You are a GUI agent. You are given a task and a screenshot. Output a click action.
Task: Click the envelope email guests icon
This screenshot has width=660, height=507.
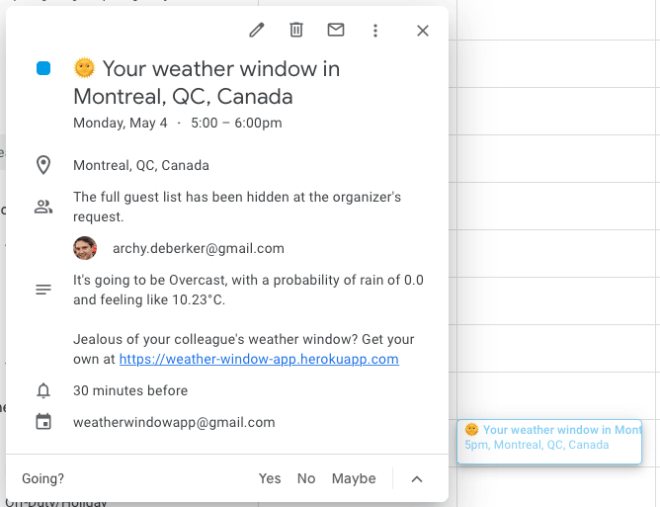click(x=336, y=30)
